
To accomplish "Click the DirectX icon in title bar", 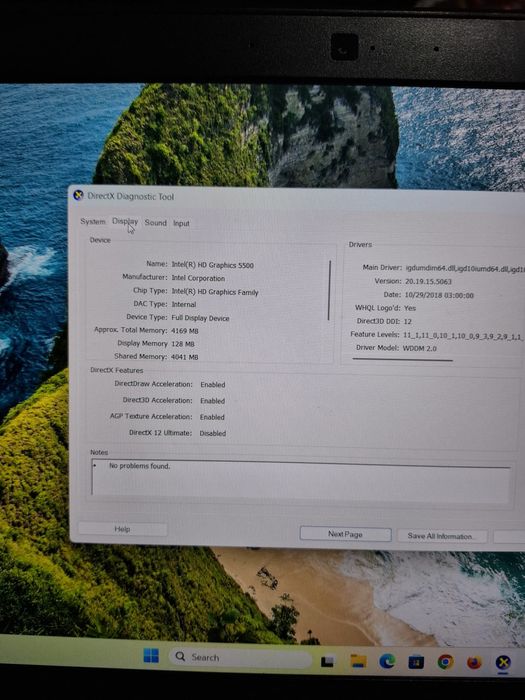I will (x=78, y=196).
